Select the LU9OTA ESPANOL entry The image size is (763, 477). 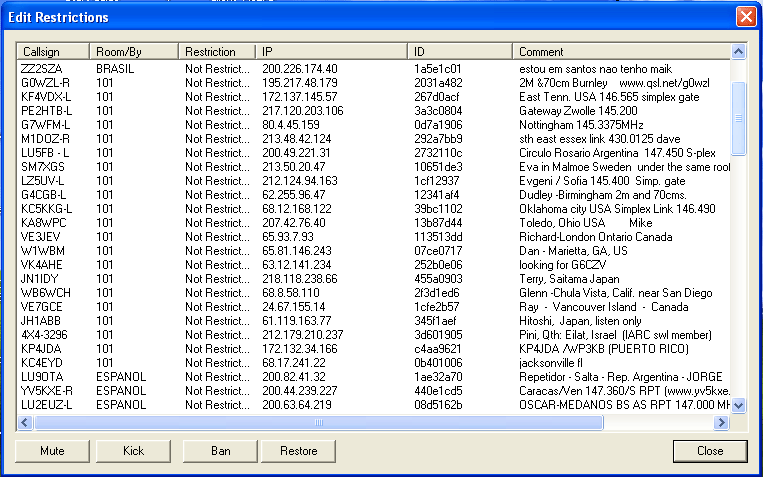[x=42, y=376]
